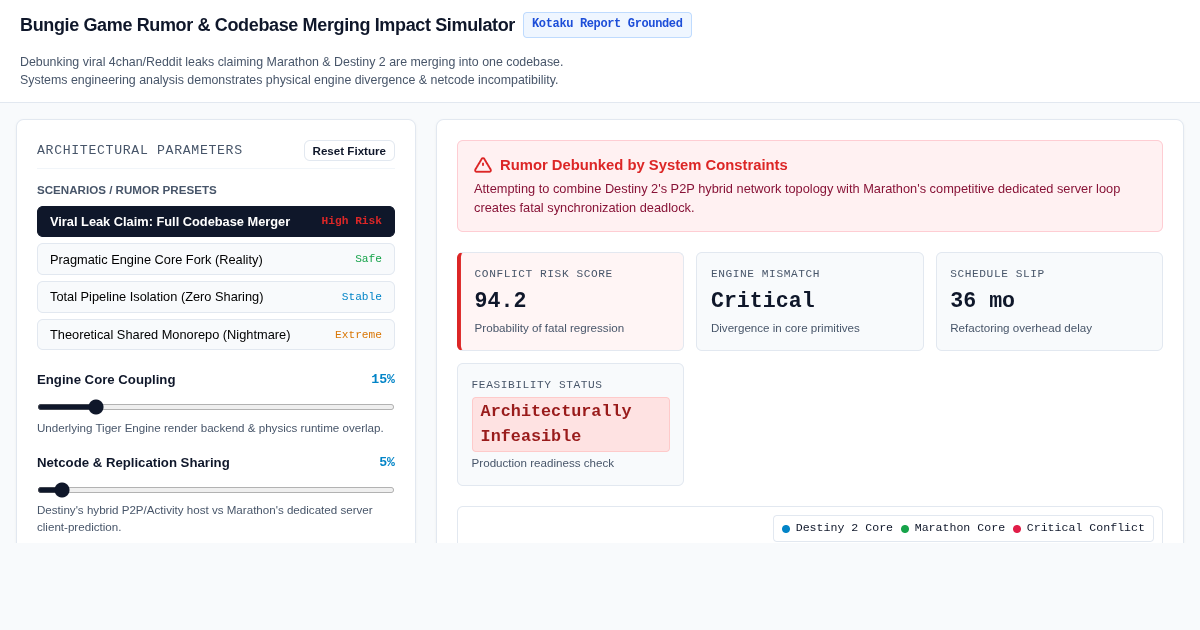Choose Total Pipeline Isolation (Zero Sharing) preset
The image size is (1200, 630).
tap(216, 297)
